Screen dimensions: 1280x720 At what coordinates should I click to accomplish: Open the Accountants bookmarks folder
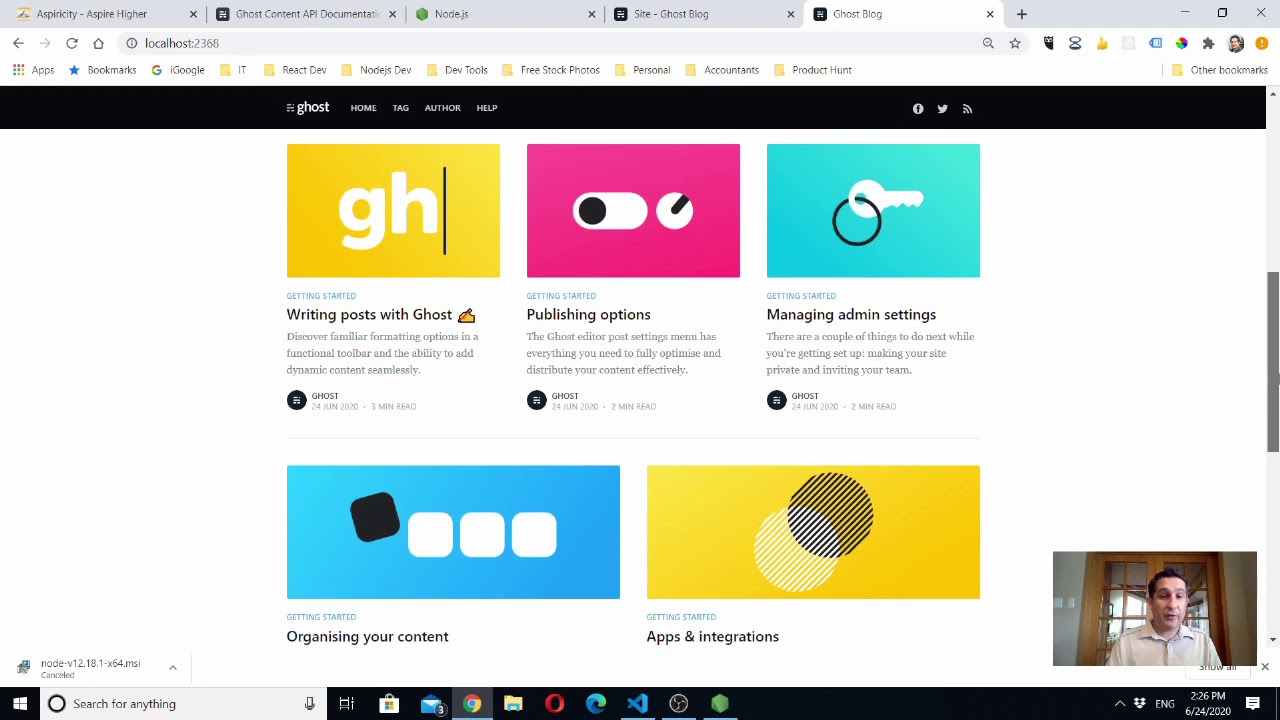(x=721, y=70)
